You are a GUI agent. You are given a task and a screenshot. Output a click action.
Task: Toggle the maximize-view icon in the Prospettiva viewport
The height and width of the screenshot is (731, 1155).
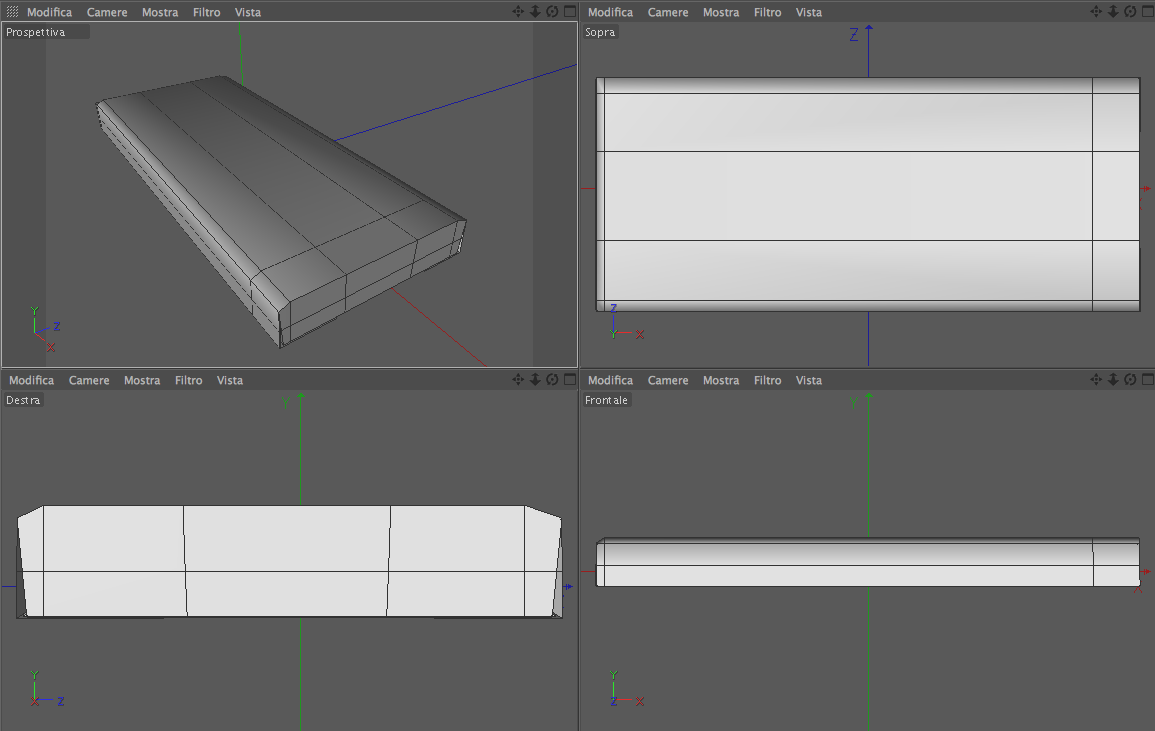(x=570, y=11)
